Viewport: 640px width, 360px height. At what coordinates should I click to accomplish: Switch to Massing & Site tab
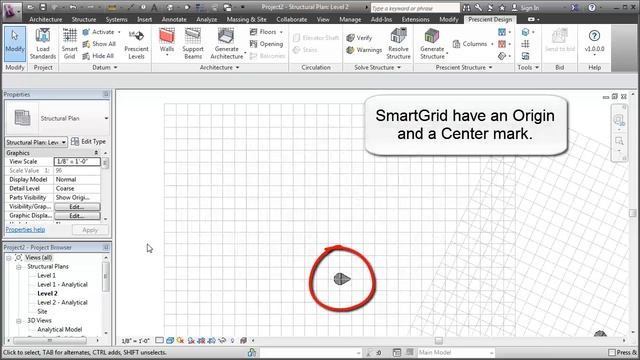point(247,20)
